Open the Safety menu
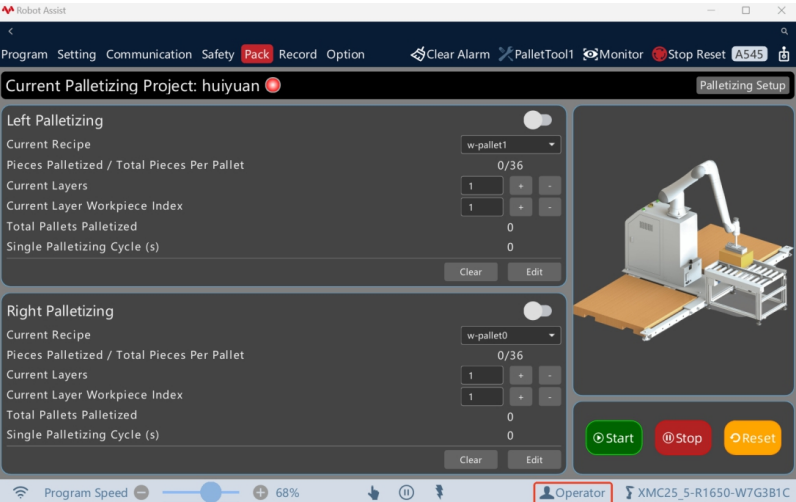The width and height of the screenshot is (796, 502). tap(218, 54)
